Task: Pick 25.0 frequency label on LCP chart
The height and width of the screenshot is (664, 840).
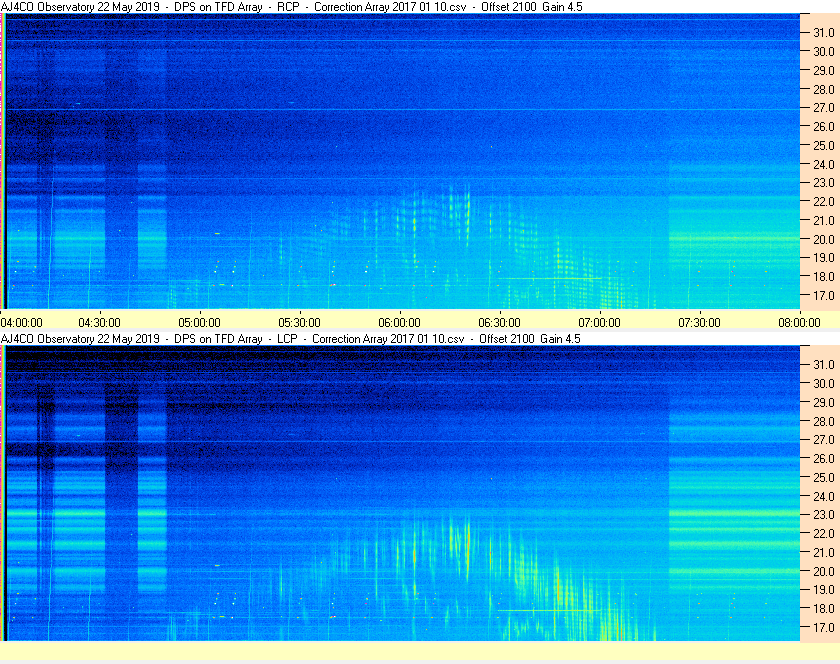Action: click(824, 477)
